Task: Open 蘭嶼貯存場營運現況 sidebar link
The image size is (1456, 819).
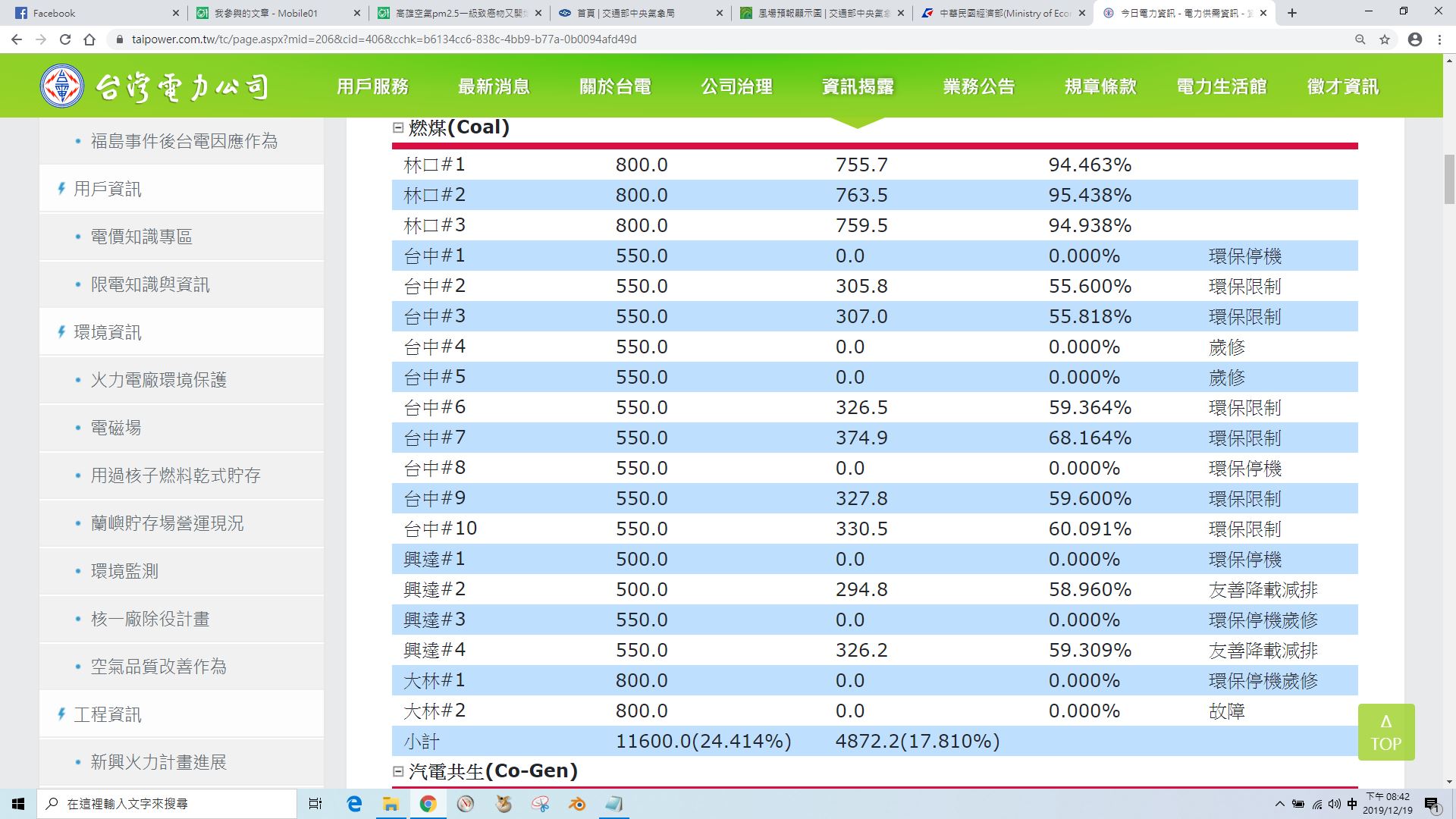Action: [167, 523]
